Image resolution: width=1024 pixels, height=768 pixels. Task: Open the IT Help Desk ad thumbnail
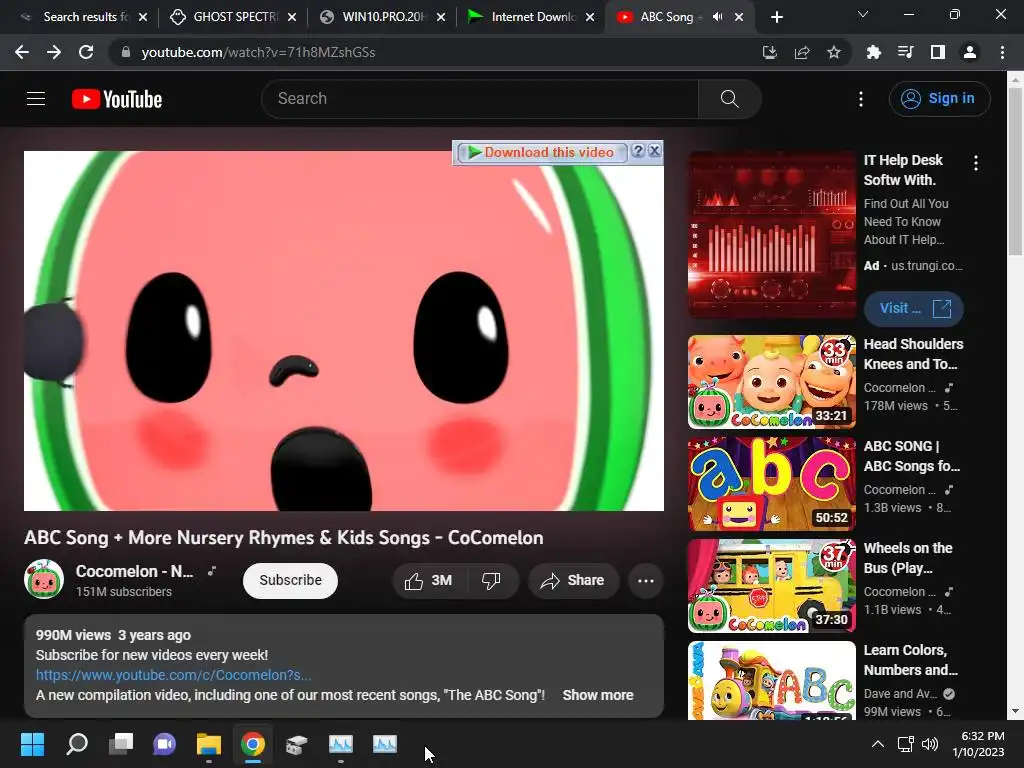click(x=771, y=234)
